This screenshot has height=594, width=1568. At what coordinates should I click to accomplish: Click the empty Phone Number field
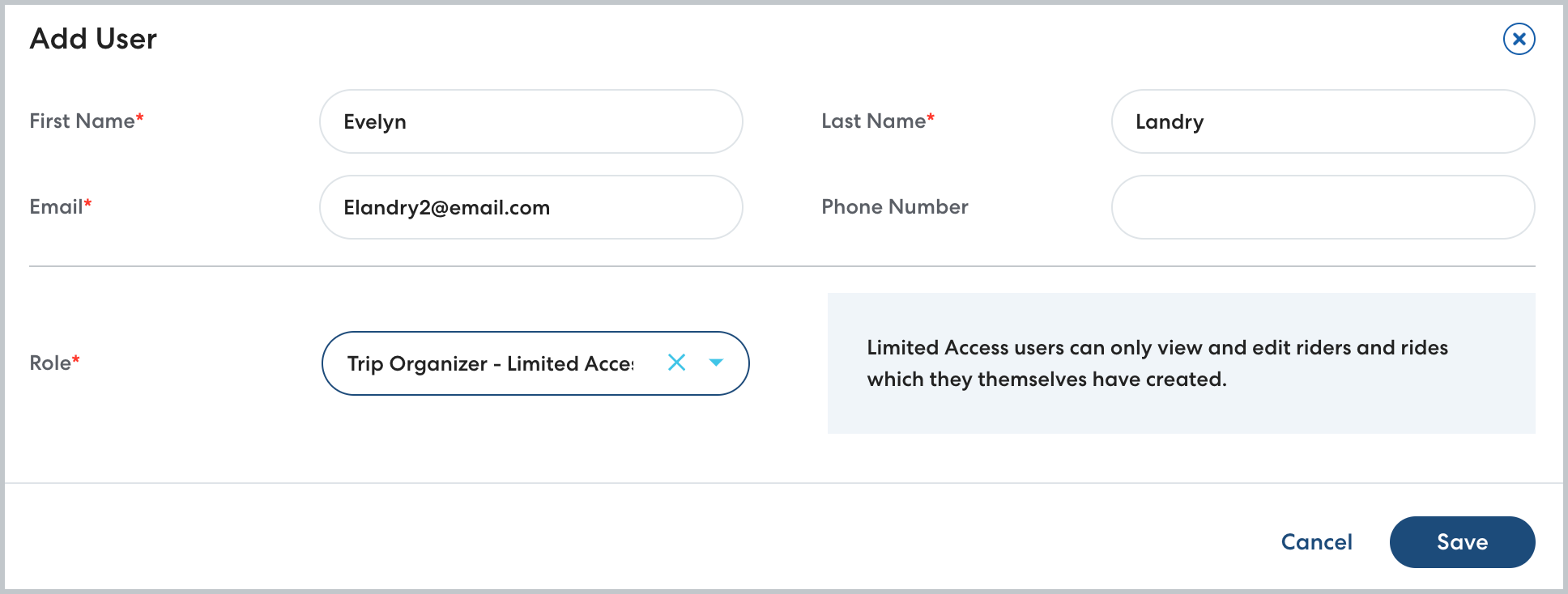pyautogui.click(x=1323, y=207)
